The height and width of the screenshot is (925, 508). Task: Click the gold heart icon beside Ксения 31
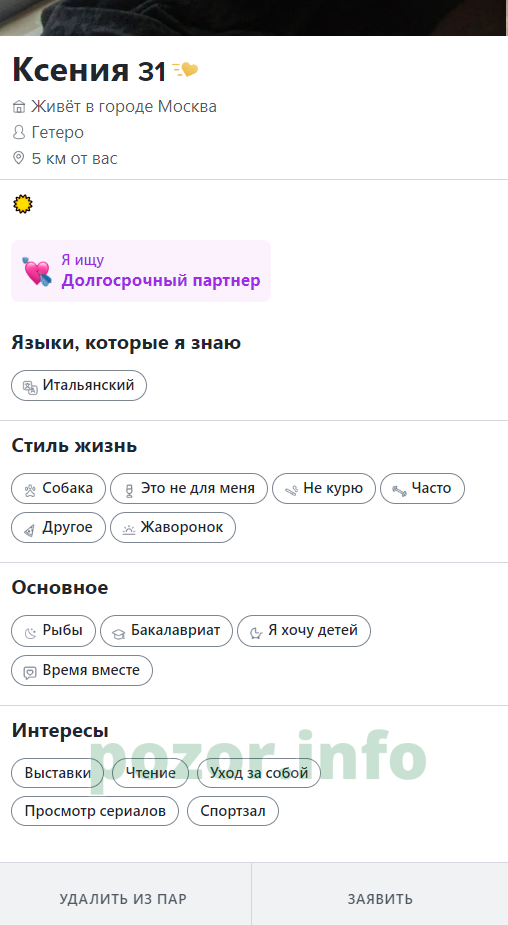pyautogui.click(x=185, y=70)
